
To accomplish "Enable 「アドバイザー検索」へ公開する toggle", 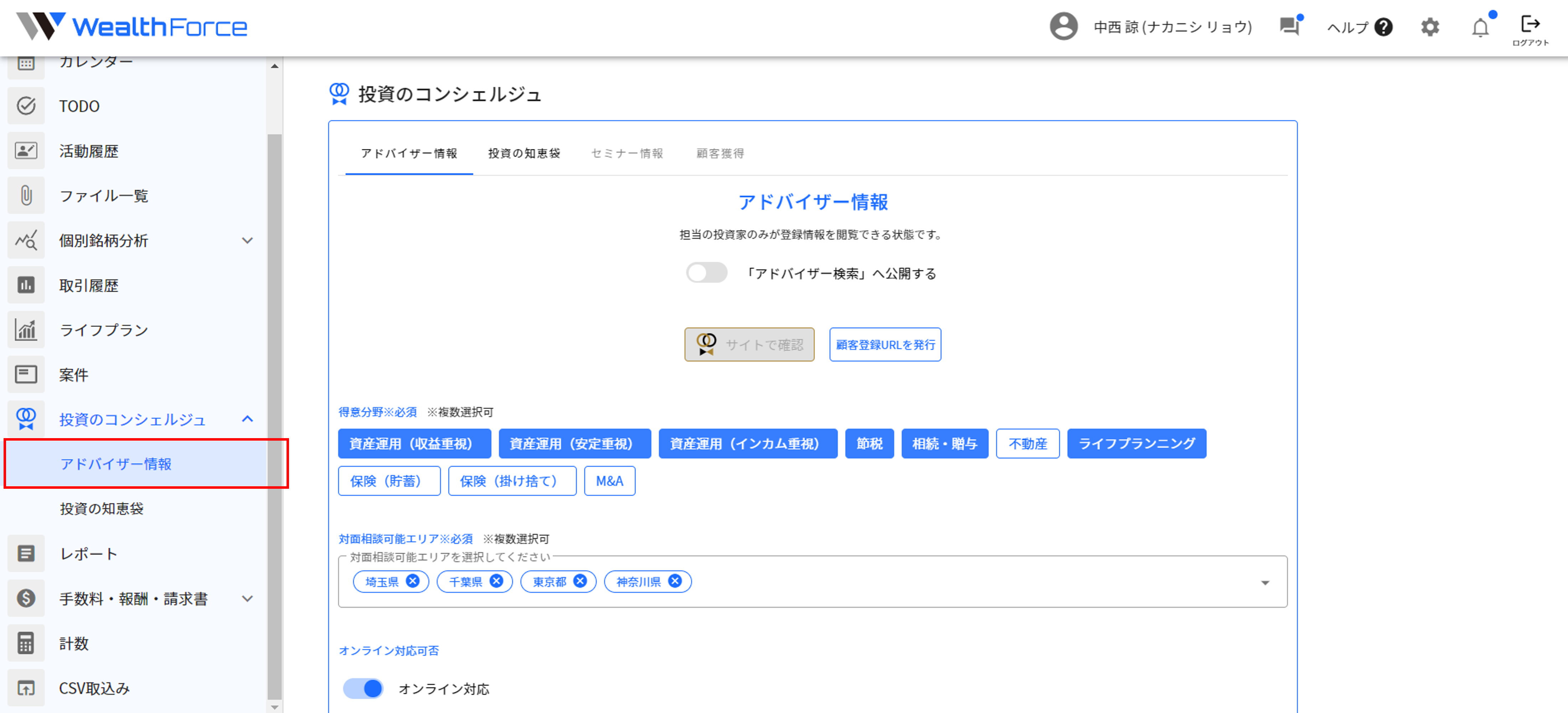I will [x=706, y=273].
